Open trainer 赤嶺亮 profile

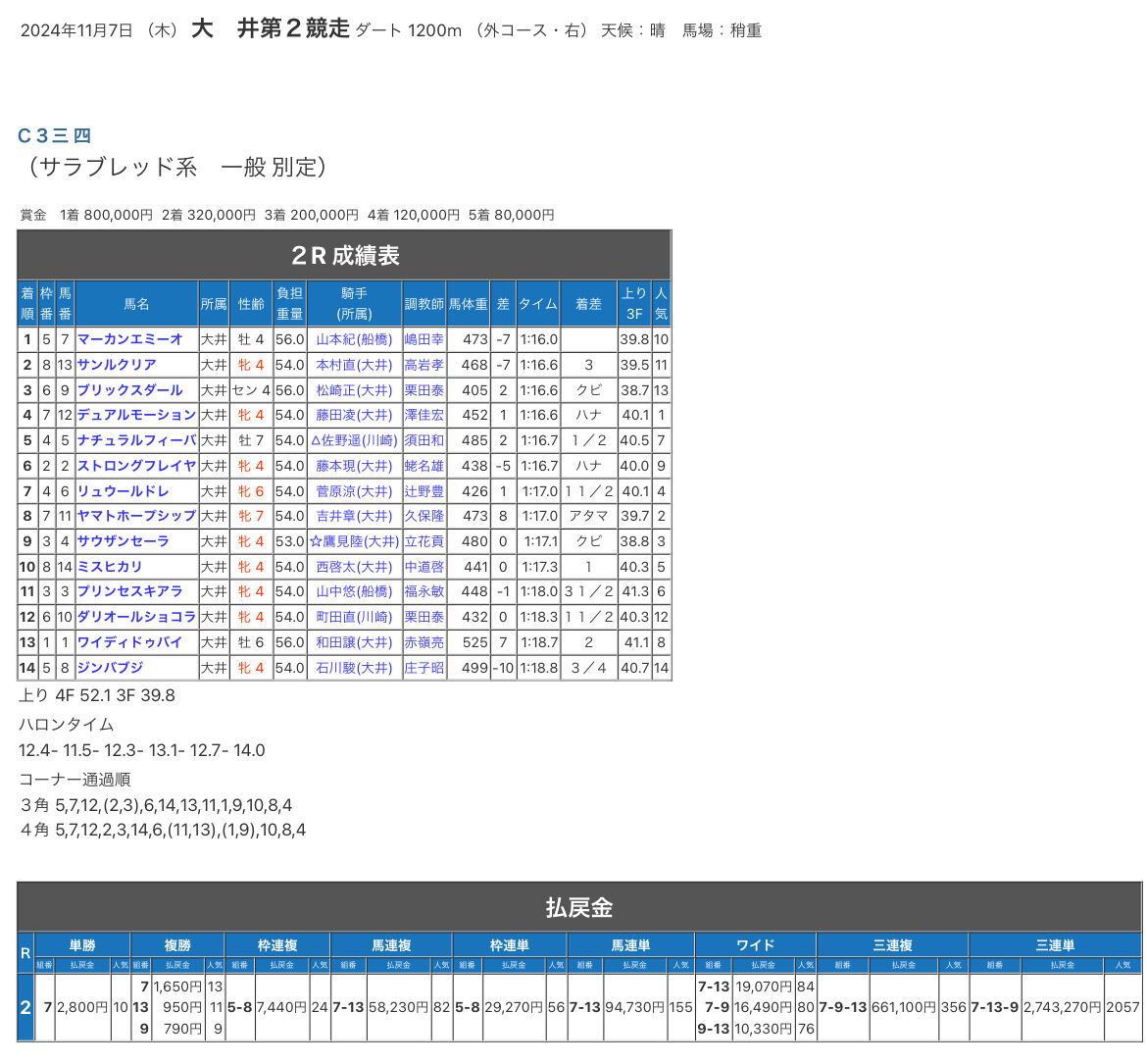(x=424, y=642)
